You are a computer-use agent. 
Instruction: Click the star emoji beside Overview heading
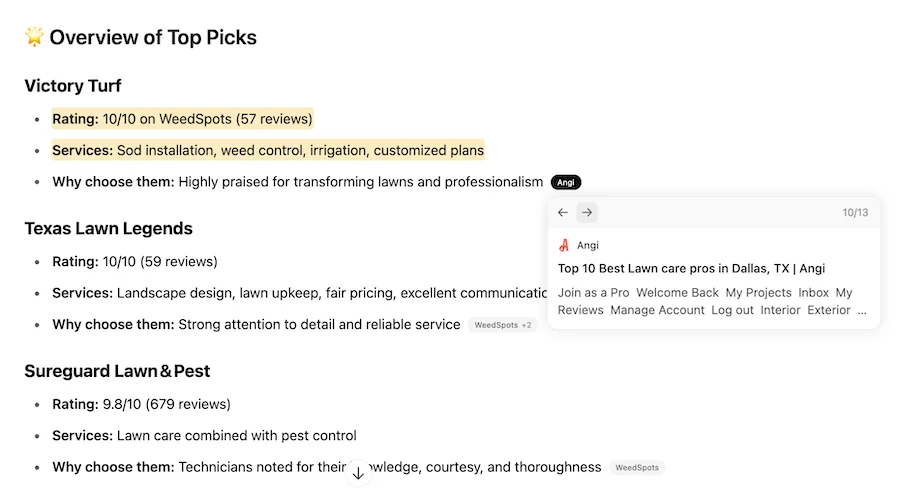click(x=34, y=38)
